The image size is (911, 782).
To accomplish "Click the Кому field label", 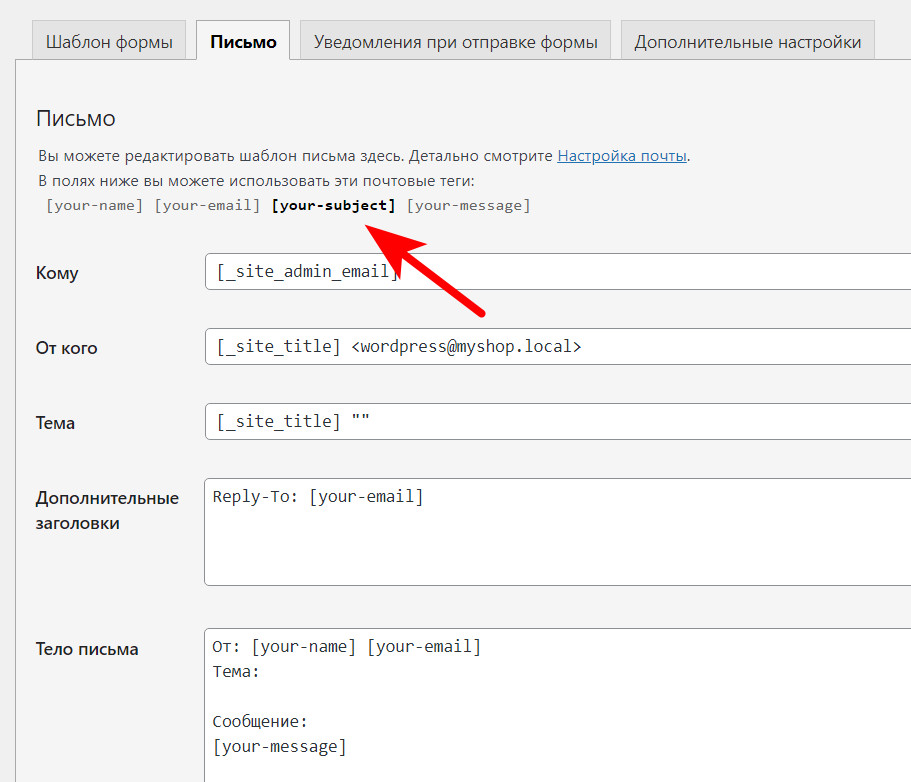I will [57, 273].
